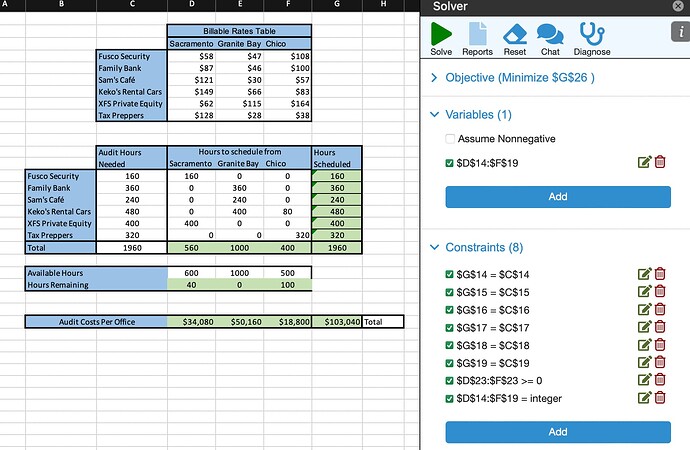The height and width of the screenshot is (450, 690).
Task: Select column D header
Action: point(191,4)
